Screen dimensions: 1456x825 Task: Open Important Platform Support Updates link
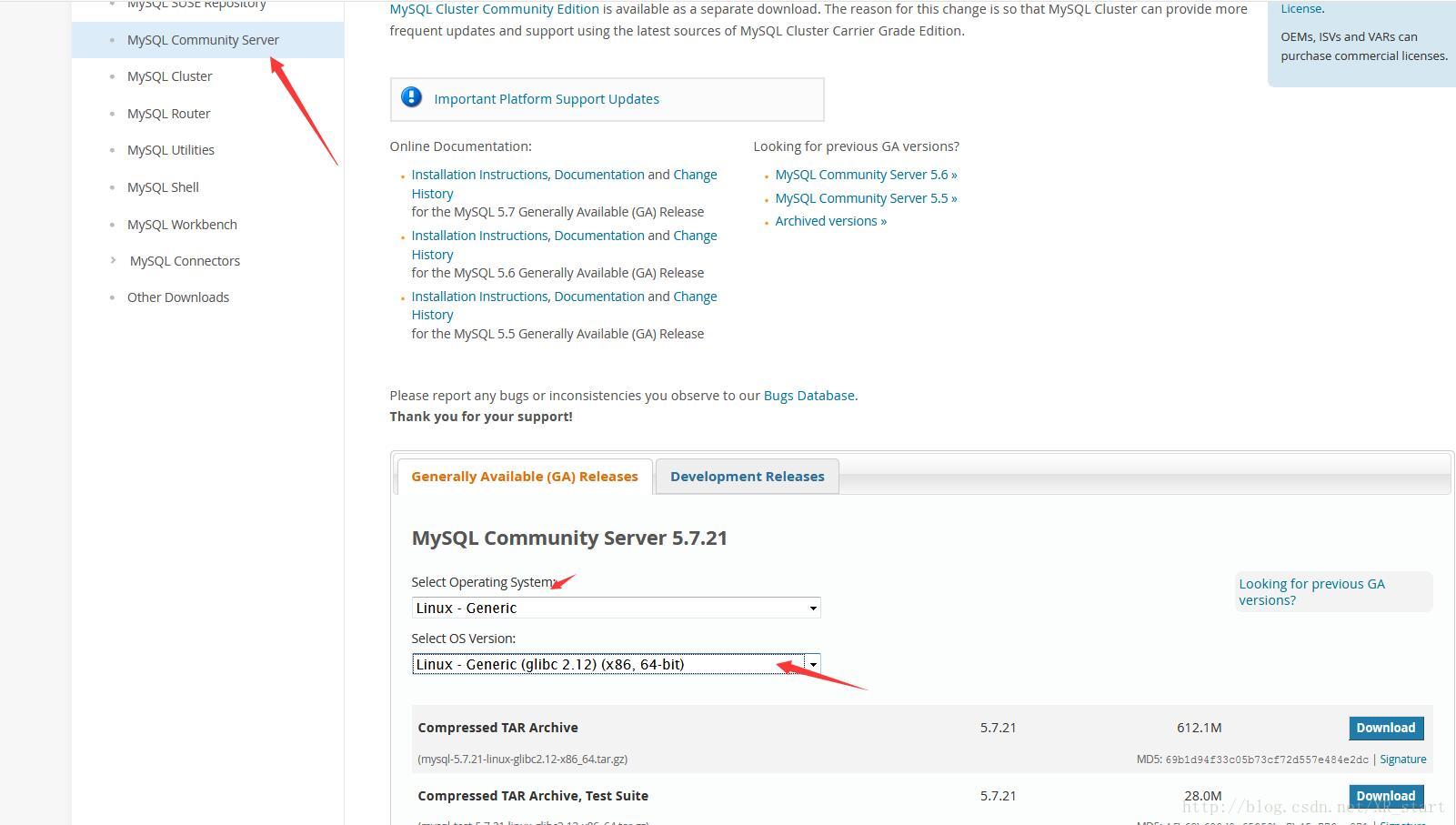tap(547, 99)
